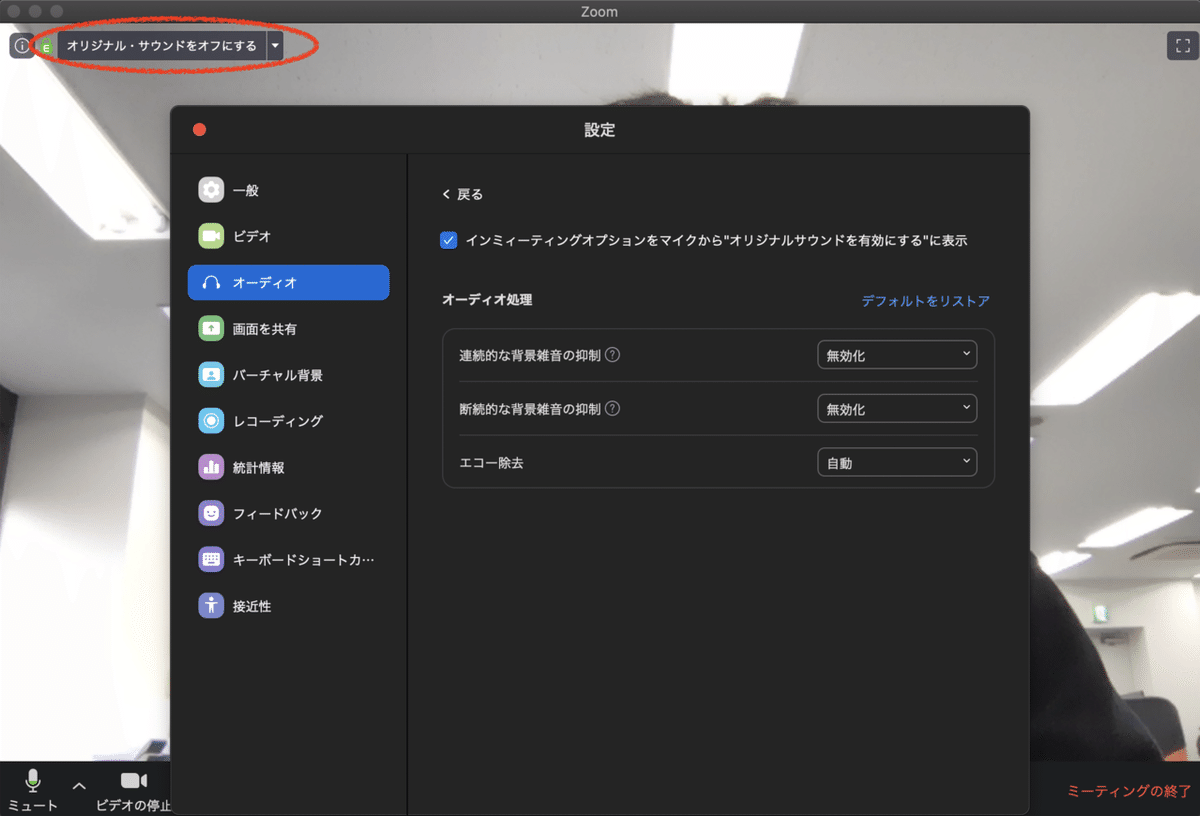Click the オーディオ処理 heading text
Image resolution: width=1200 pixels, height=816 pixels.
[x=487, y=300]
